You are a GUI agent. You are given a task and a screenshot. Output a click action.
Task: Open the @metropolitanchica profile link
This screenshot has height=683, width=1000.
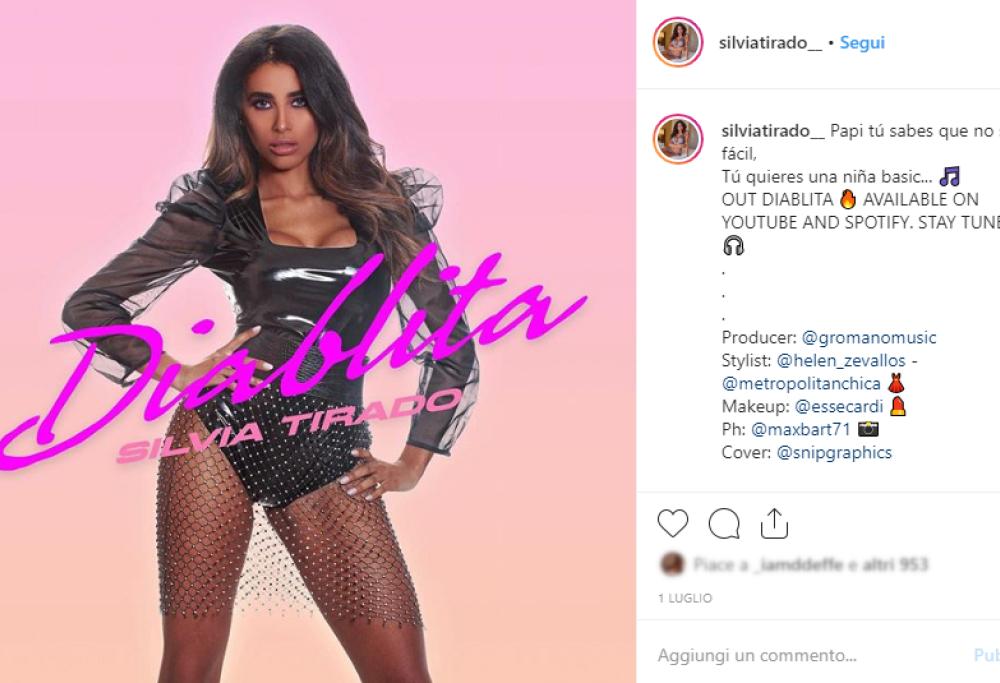tap(801, 383)
